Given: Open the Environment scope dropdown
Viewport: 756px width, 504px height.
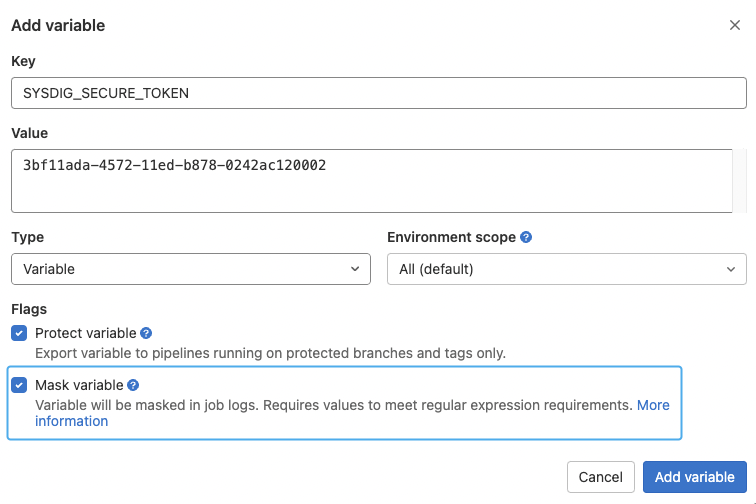Looking at the screenshot, I should (567, 269).
